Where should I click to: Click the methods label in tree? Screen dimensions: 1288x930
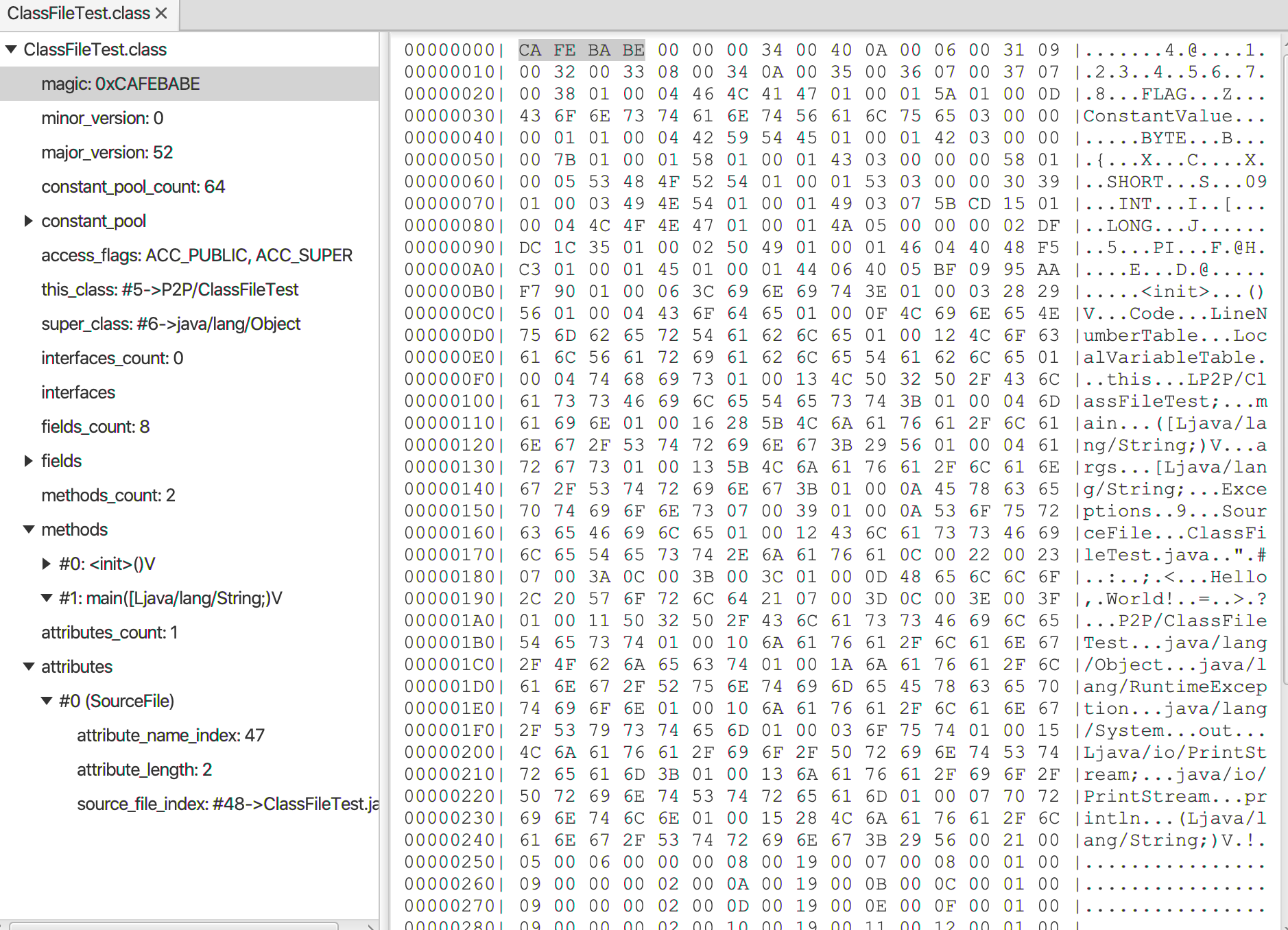point(74,529)
